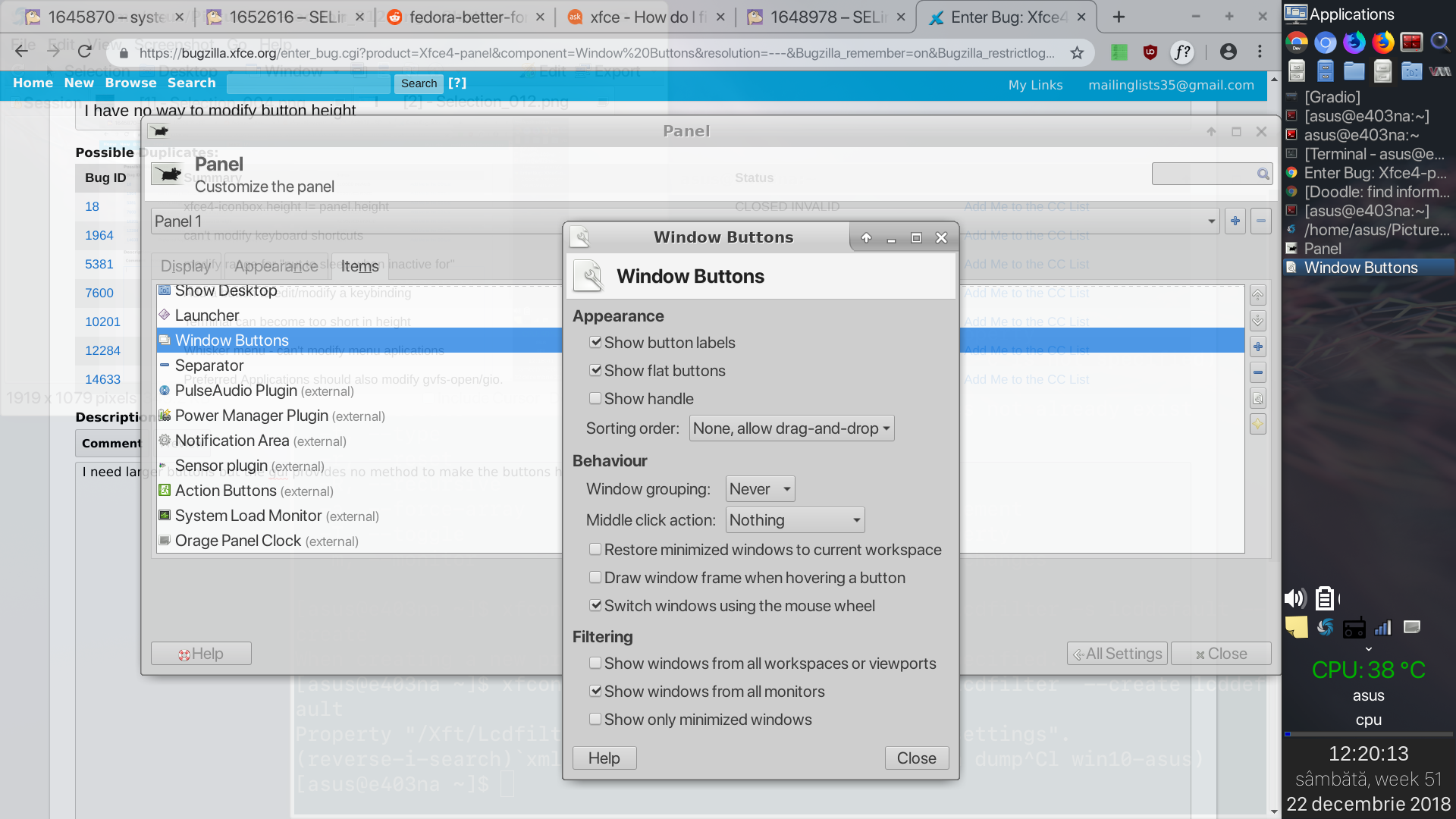Move selected panel item up

1257,295
